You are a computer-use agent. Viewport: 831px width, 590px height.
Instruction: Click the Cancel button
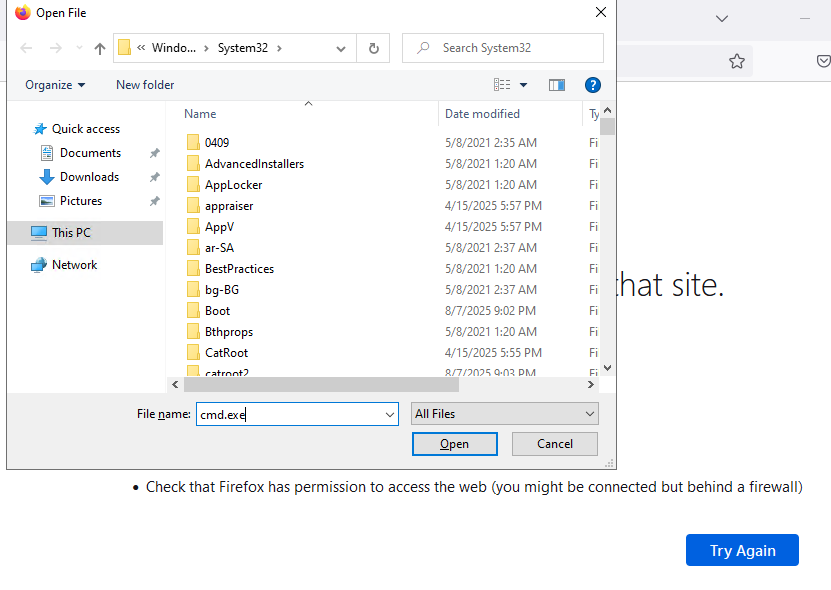click(555, 444)
